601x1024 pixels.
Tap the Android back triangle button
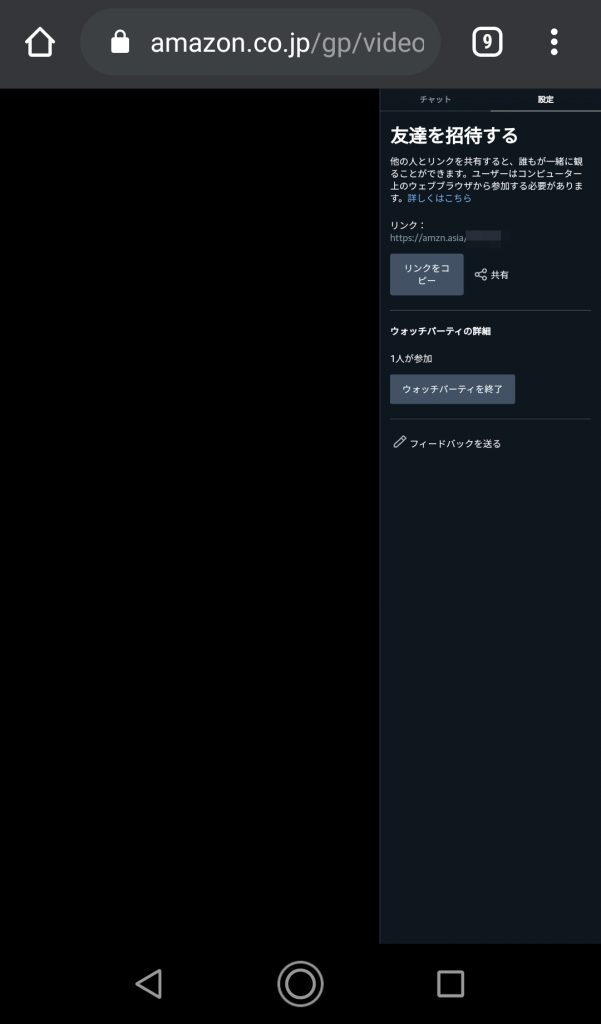(149, 984)
